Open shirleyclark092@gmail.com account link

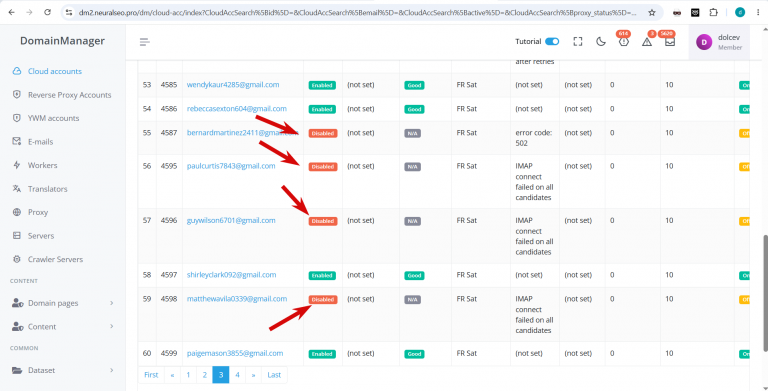point(231,275)
